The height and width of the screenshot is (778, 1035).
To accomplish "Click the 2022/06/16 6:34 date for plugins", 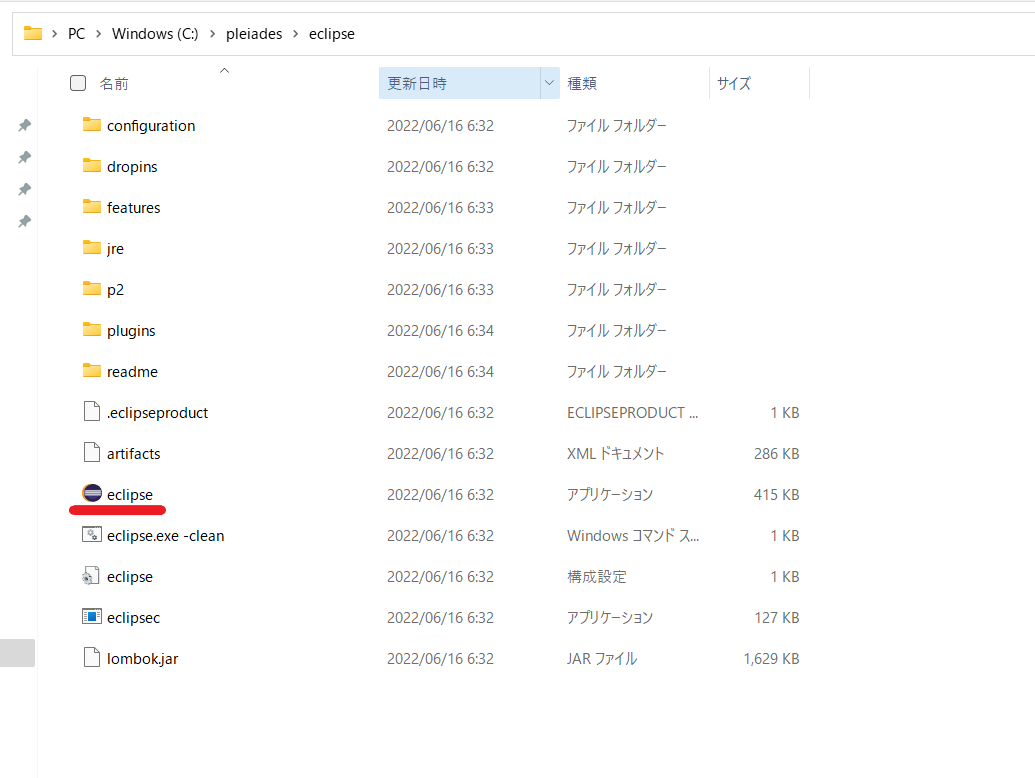I will tap(440, 331).
